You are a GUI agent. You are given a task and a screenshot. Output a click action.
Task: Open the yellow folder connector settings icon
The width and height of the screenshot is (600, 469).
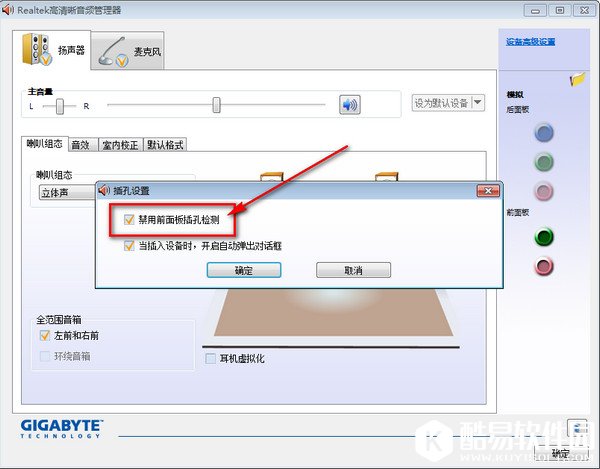click(577, 79)
